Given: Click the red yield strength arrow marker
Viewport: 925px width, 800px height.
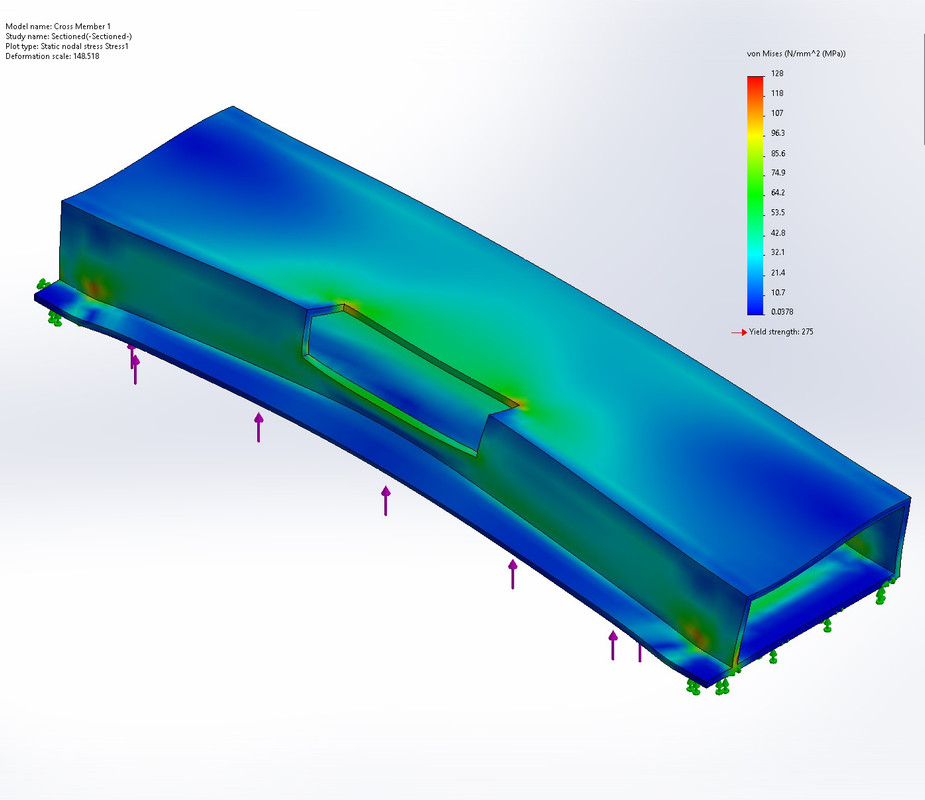Looking at the screenshot, I should coord(739,333).
